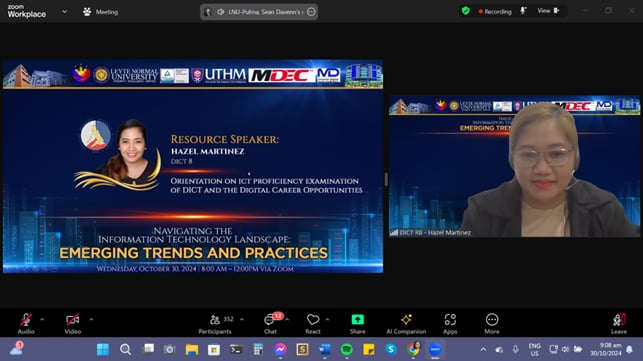Click the ENG US language indicator
643x361 pixels.
[534, 350]
